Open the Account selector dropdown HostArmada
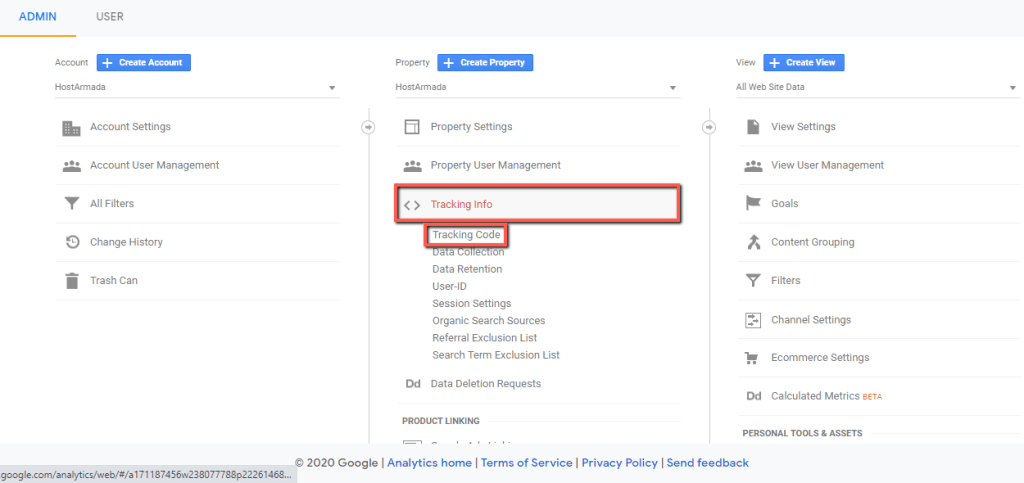Image resolution: width=1024 pixels, height=483 pixels. tap(197, 87)
